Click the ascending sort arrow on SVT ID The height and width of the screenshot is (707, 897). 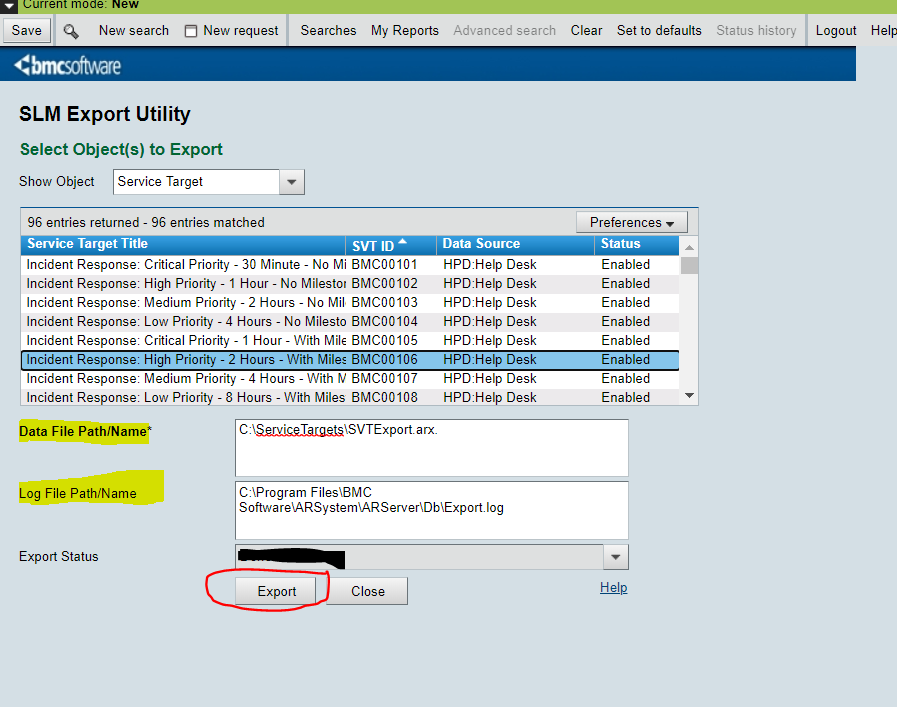pos(404,244)
